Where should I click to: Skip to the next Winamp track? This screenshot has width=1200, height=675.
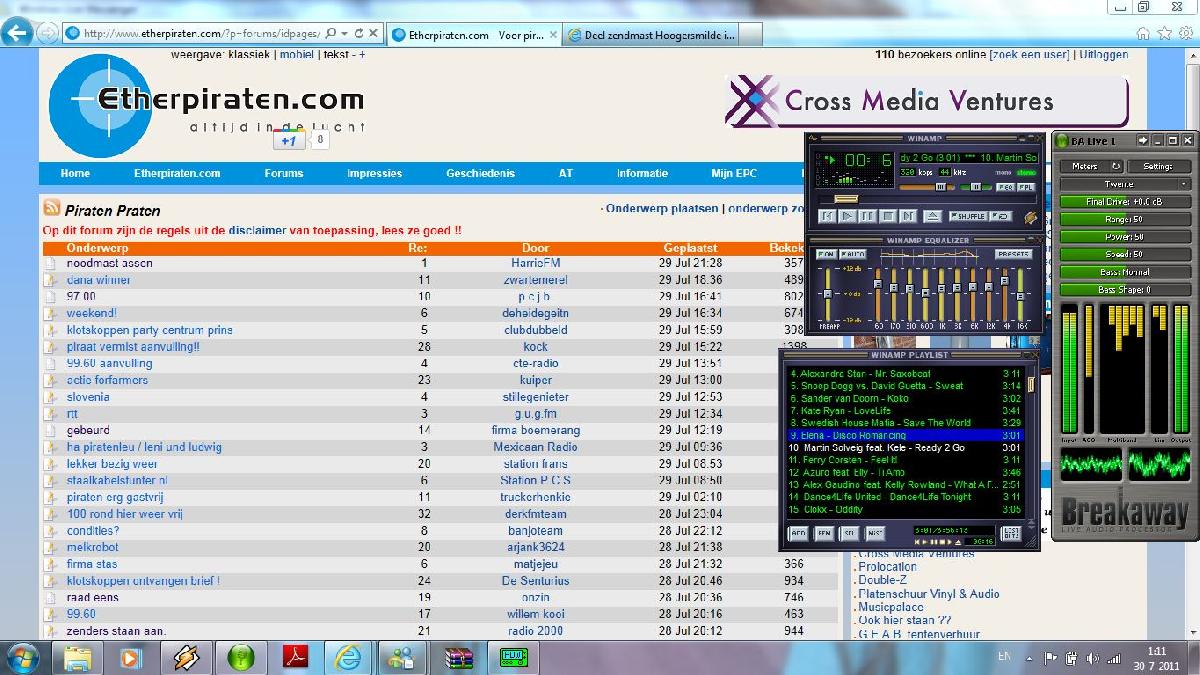(x=907, y=216)
